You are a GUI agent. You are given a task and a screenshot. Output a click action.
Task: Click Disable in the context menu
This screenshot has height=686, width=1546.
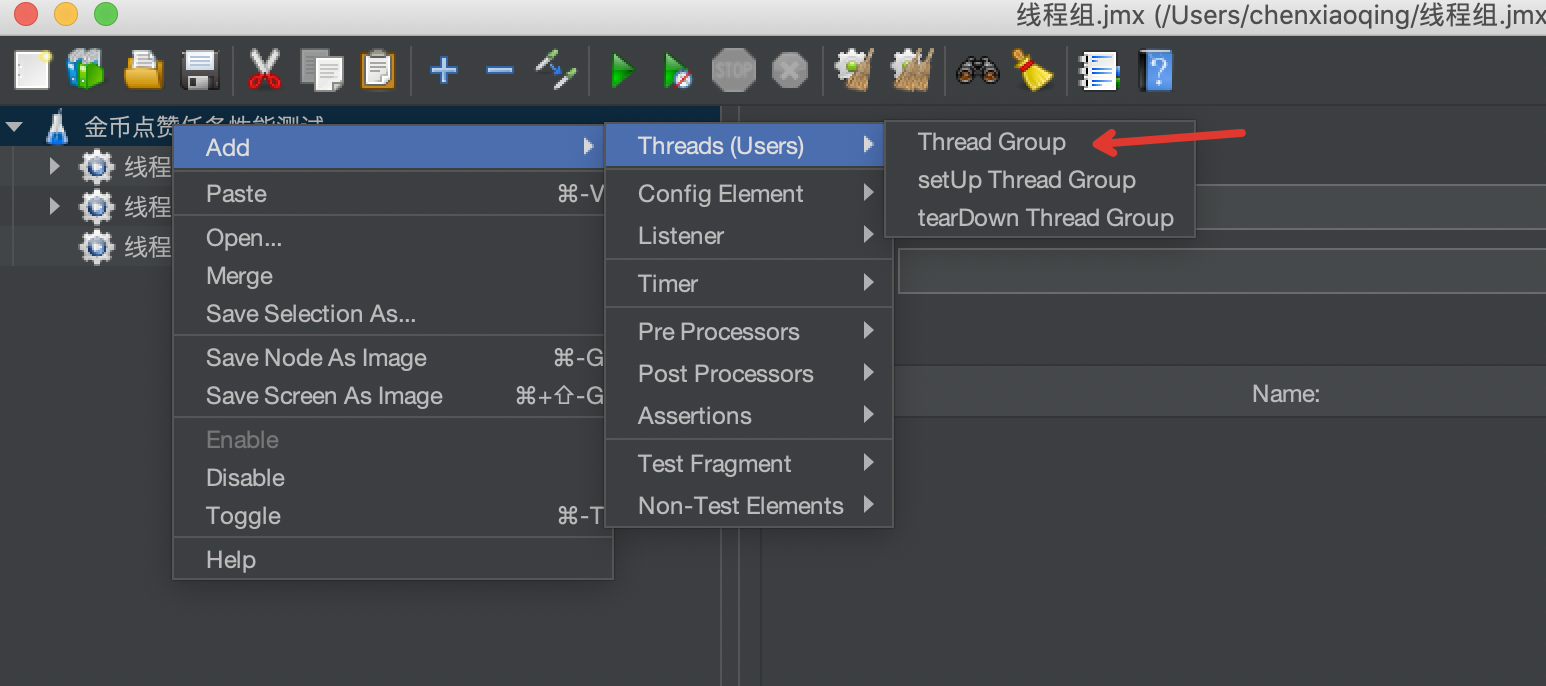pyautogui.click(x=245, y=478)
